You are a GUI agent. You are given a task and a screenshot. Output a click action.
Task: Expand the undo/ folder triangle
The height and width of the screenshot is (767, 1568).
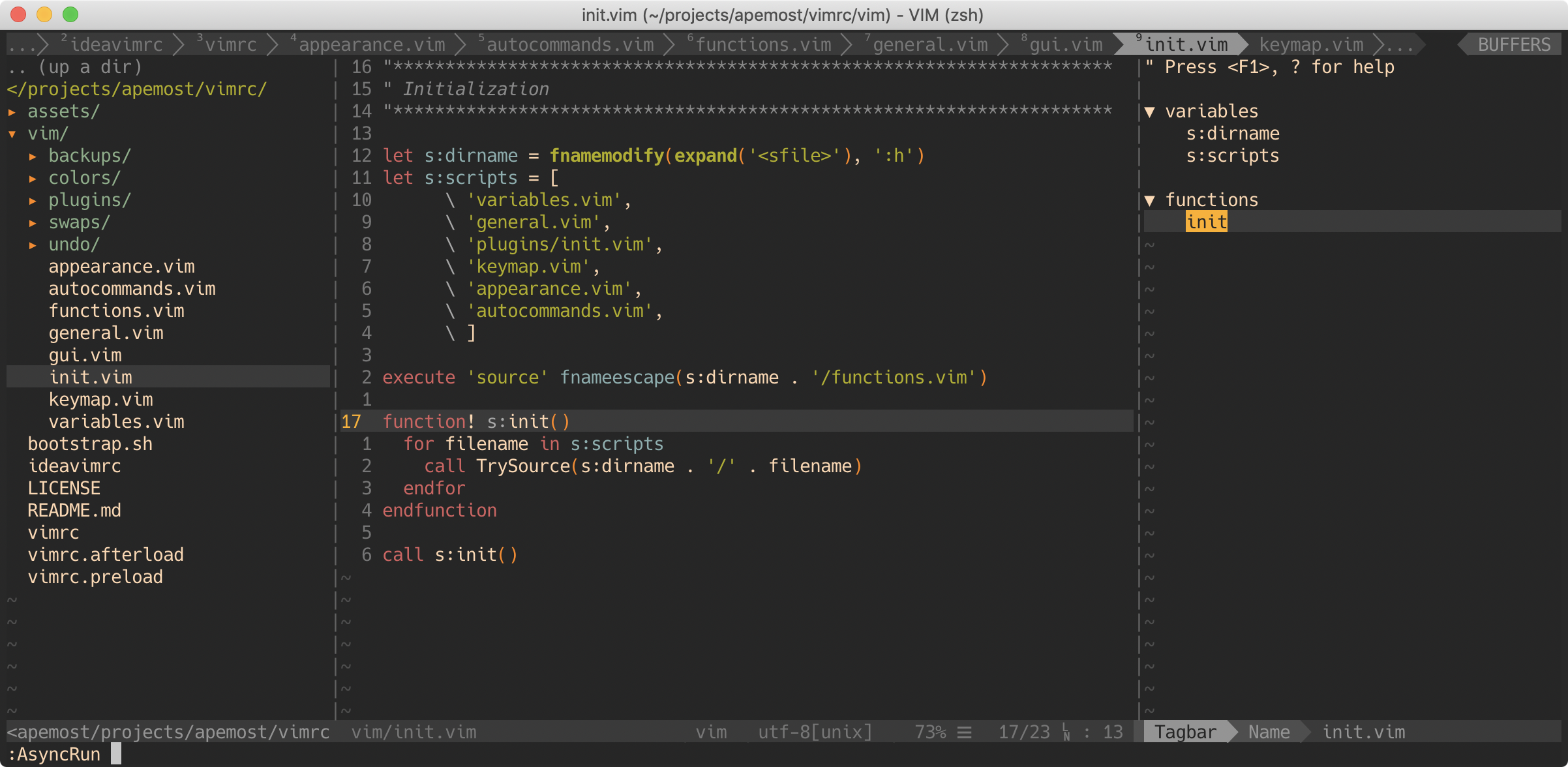pos(33,245)
